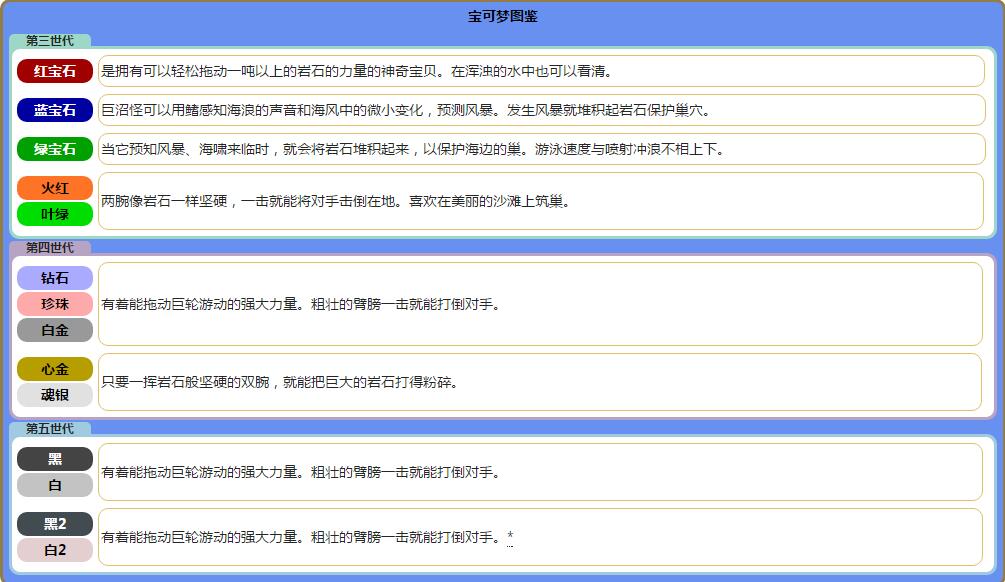Open the 魂银 version link

(x=54, y=395)
